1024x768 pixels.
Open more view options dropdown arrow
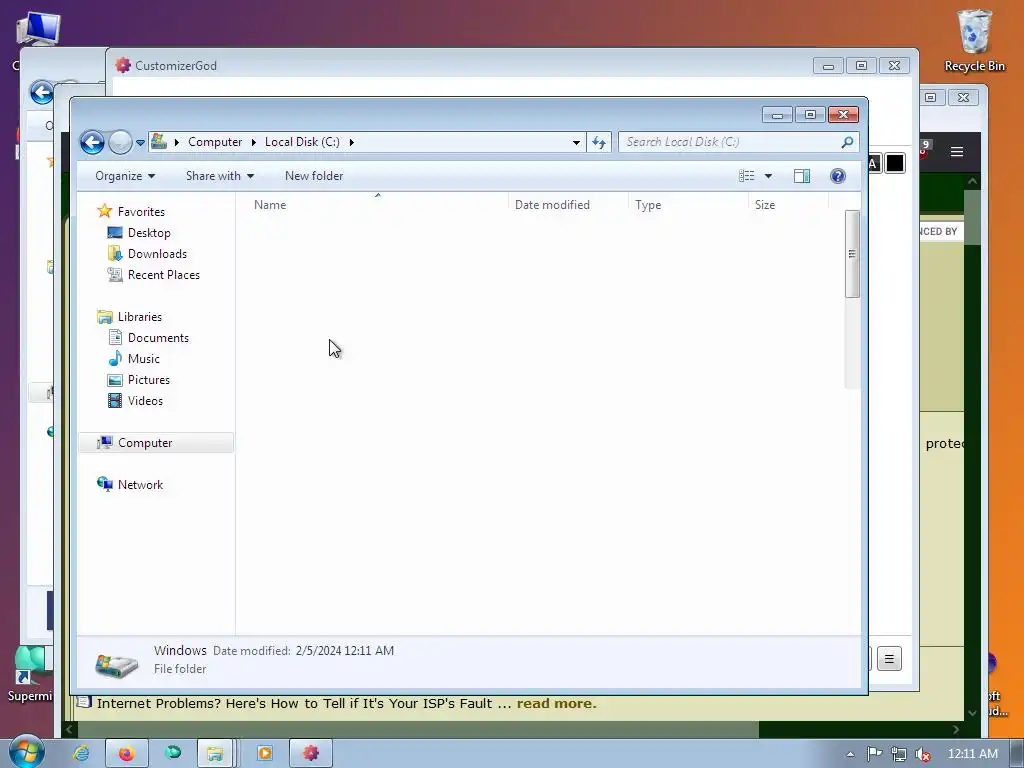(x=768, y=176)
